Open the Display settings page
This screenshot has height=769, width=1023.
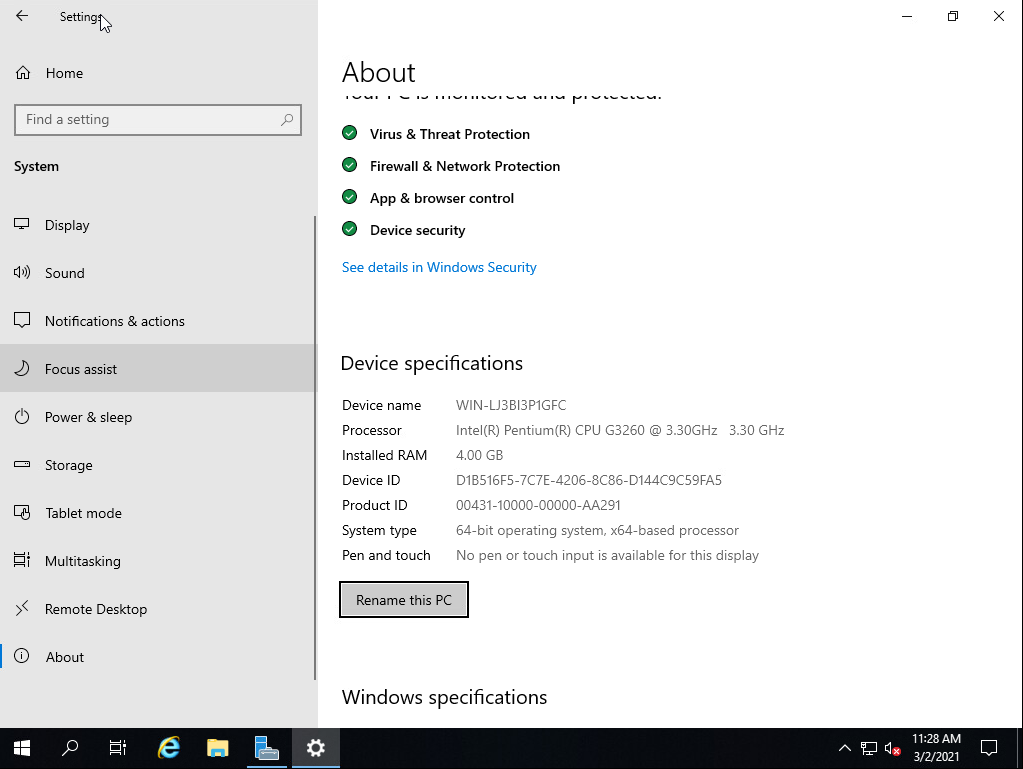(x=158, y=225)
